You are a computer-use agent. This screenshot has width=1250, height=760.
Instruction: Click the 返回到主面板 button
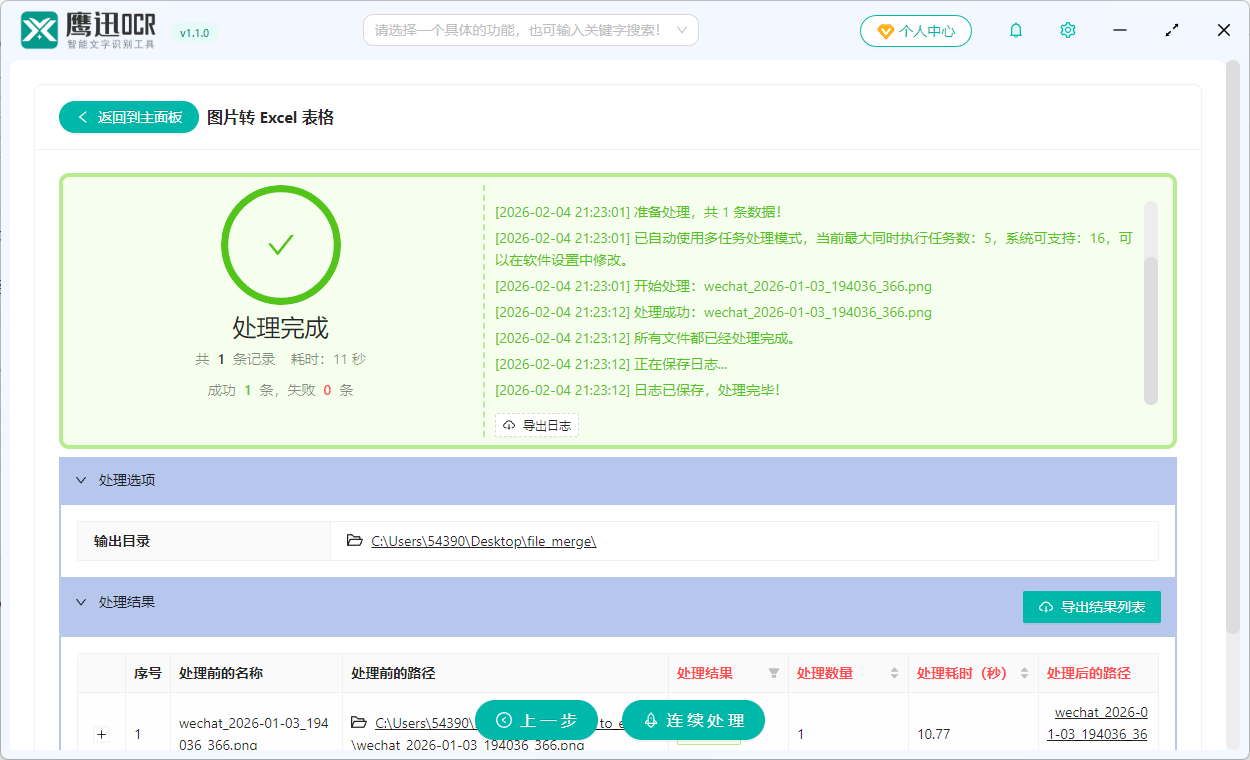128,117
